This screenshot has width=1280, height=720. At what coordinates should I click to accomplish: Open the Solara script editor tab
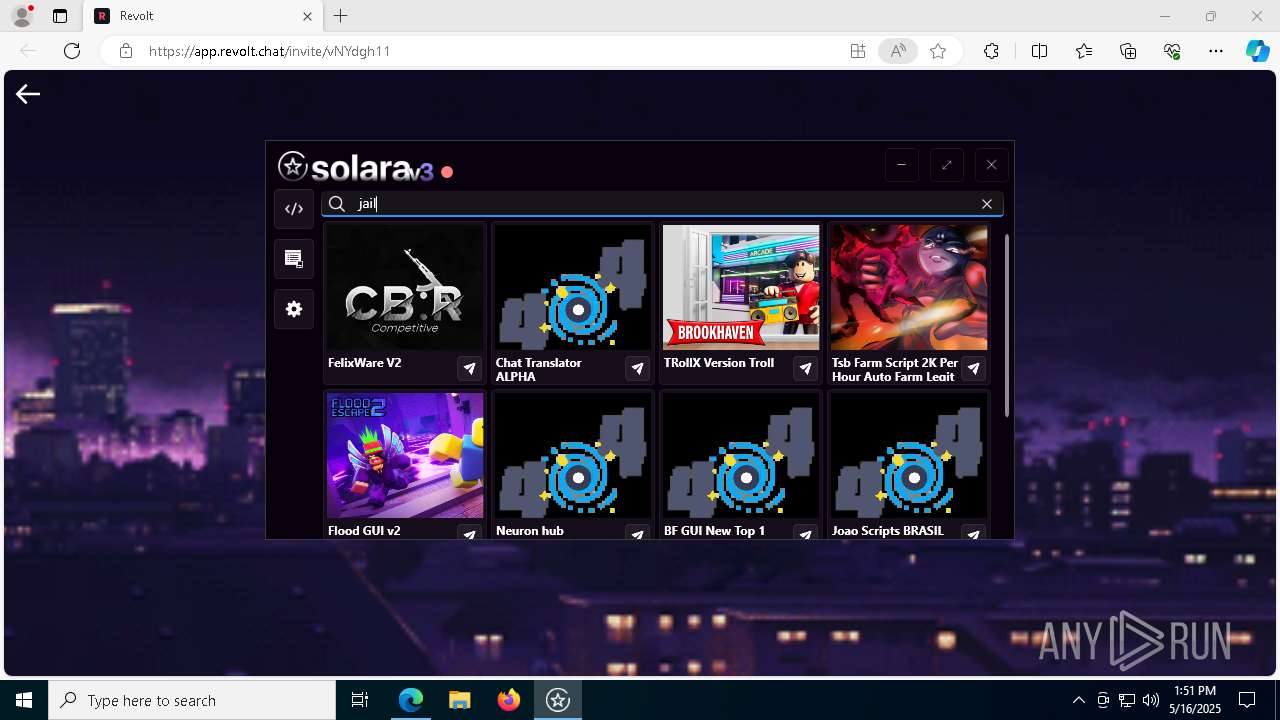click(x=294, y=209)
